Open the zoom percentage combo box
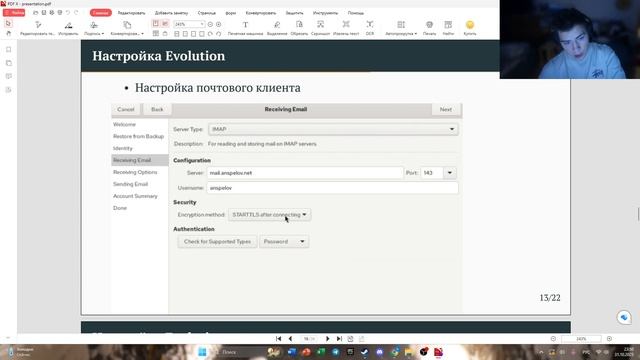The image size is (640, 360). [189, 24]
